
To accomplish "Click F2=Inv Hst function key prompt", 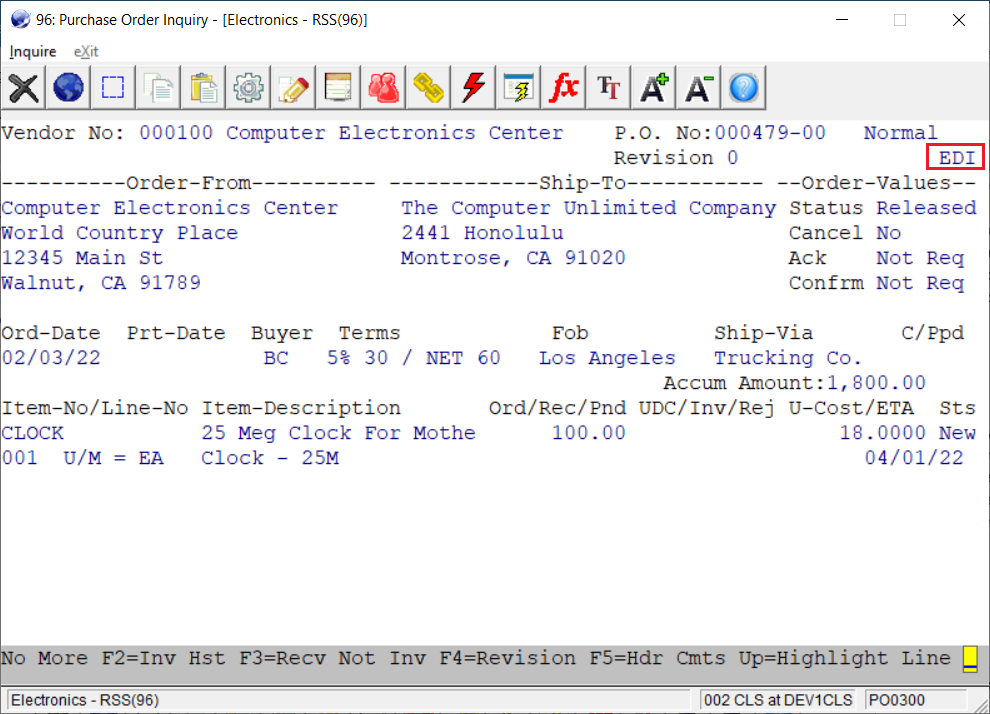I will [x=164, y=658].
